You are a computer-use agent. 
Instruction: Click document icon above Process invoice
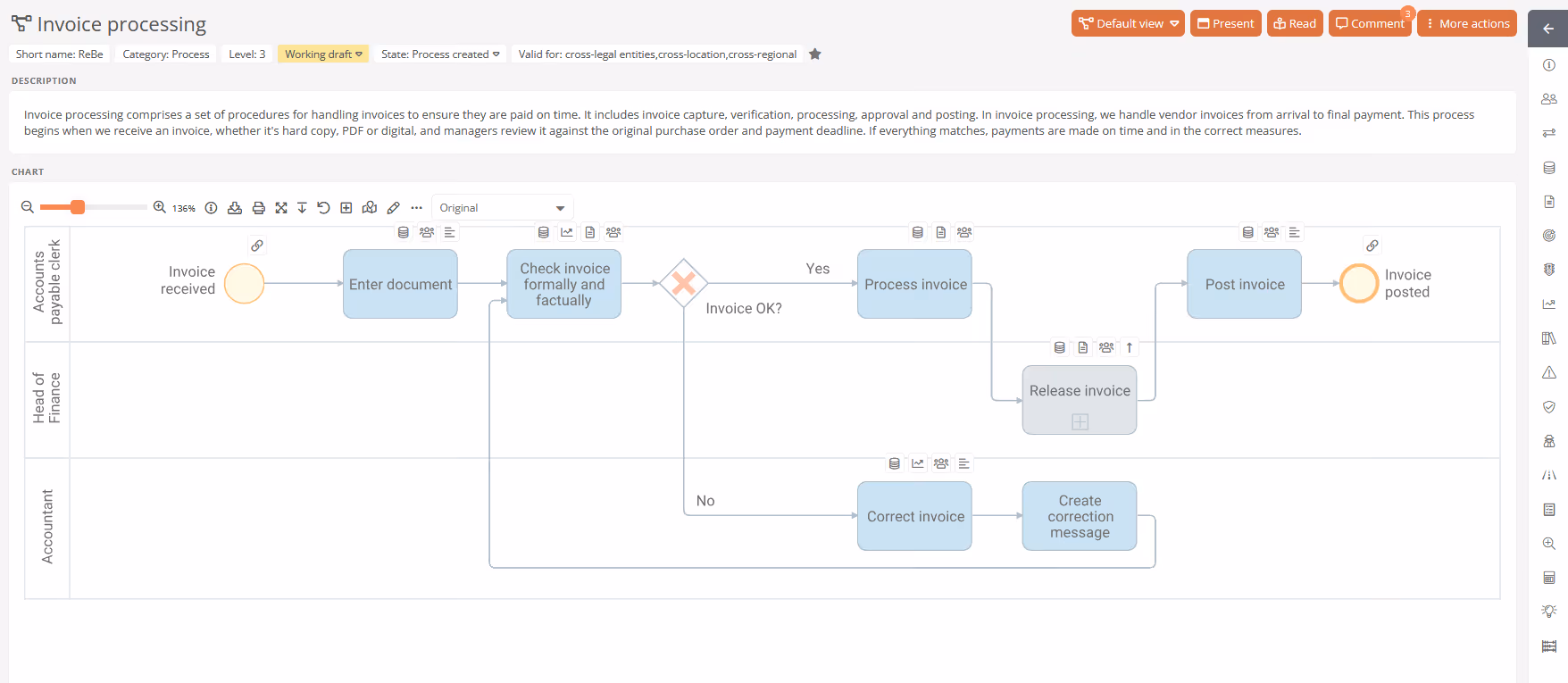click(941, 232)
